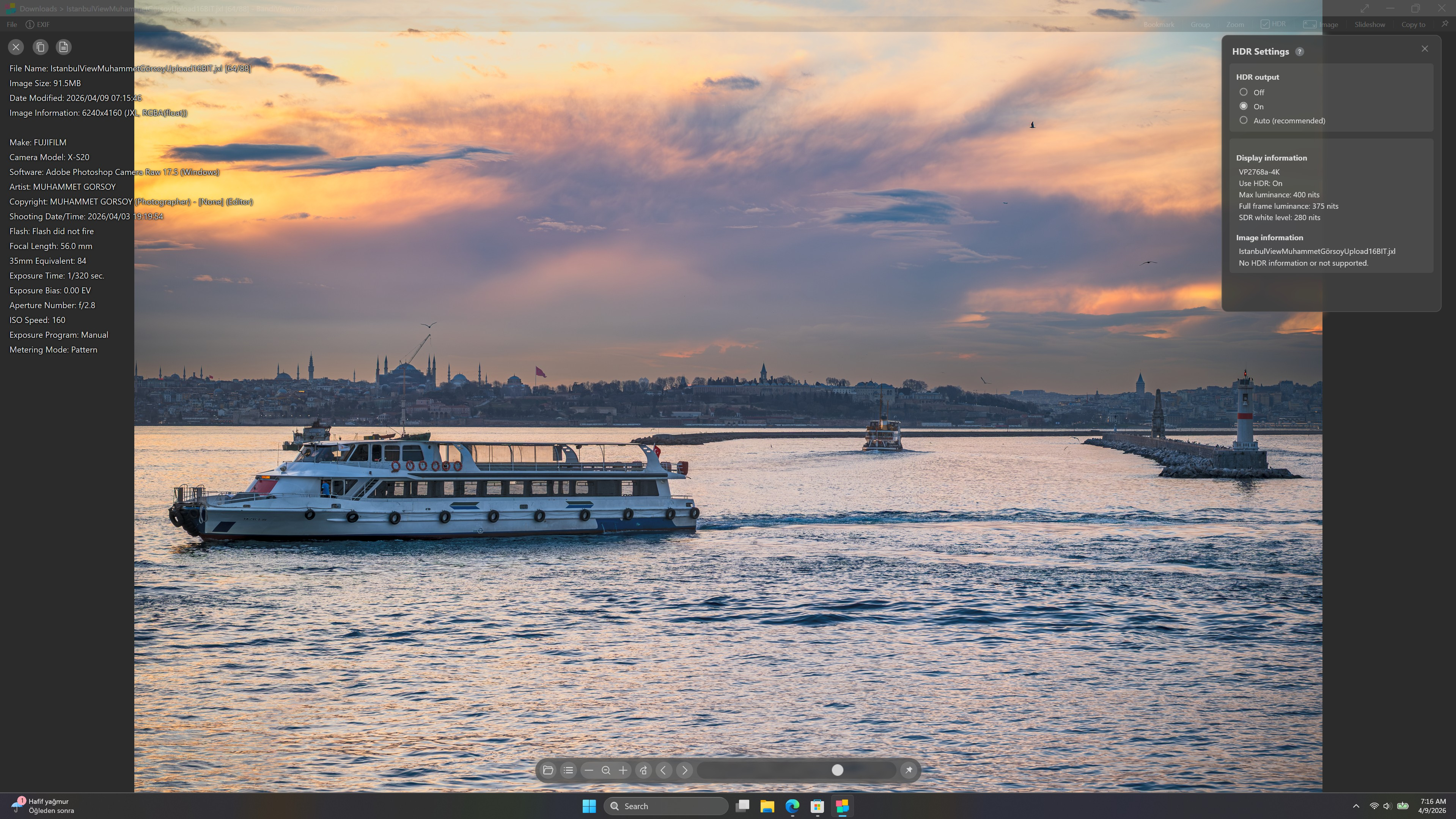Screen dimensions: 1456x819
Task: Select No HDR information or not supported text
Action: pos(1303,263)
